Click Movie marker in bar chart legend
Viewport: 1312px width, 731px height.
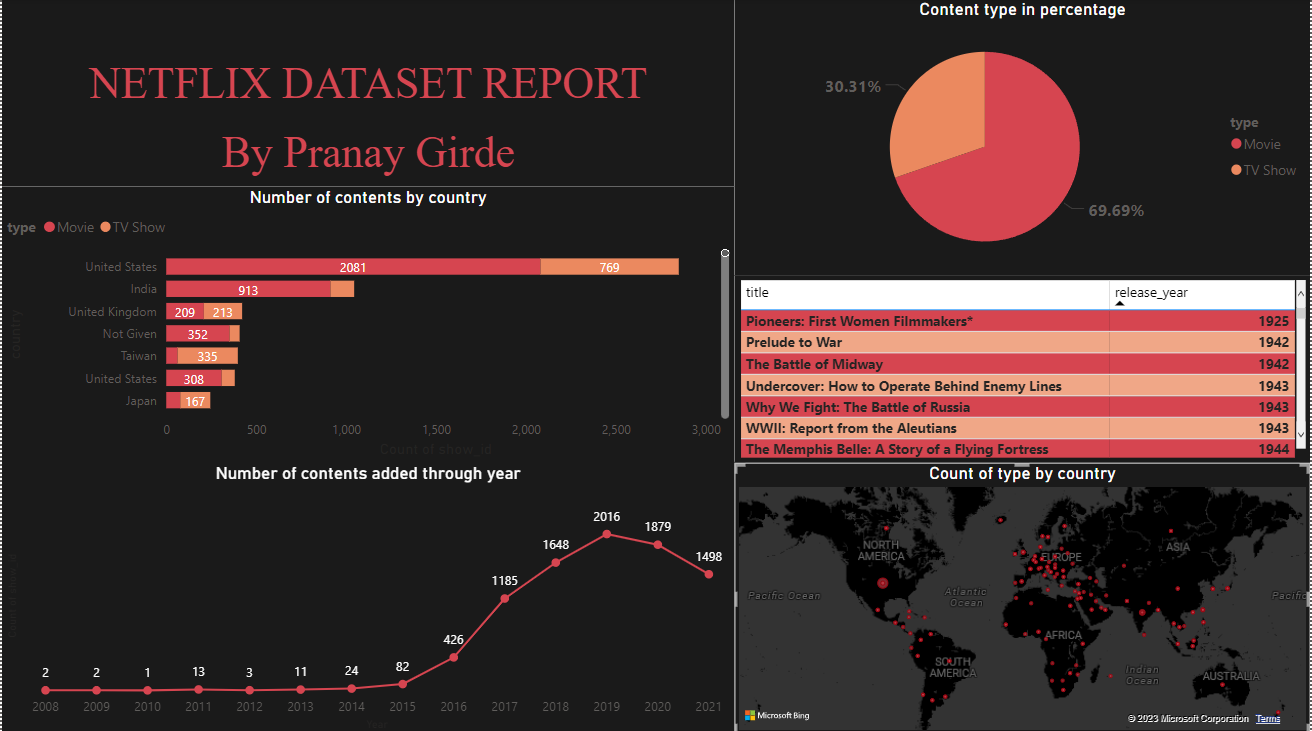[x=49, y=227]
